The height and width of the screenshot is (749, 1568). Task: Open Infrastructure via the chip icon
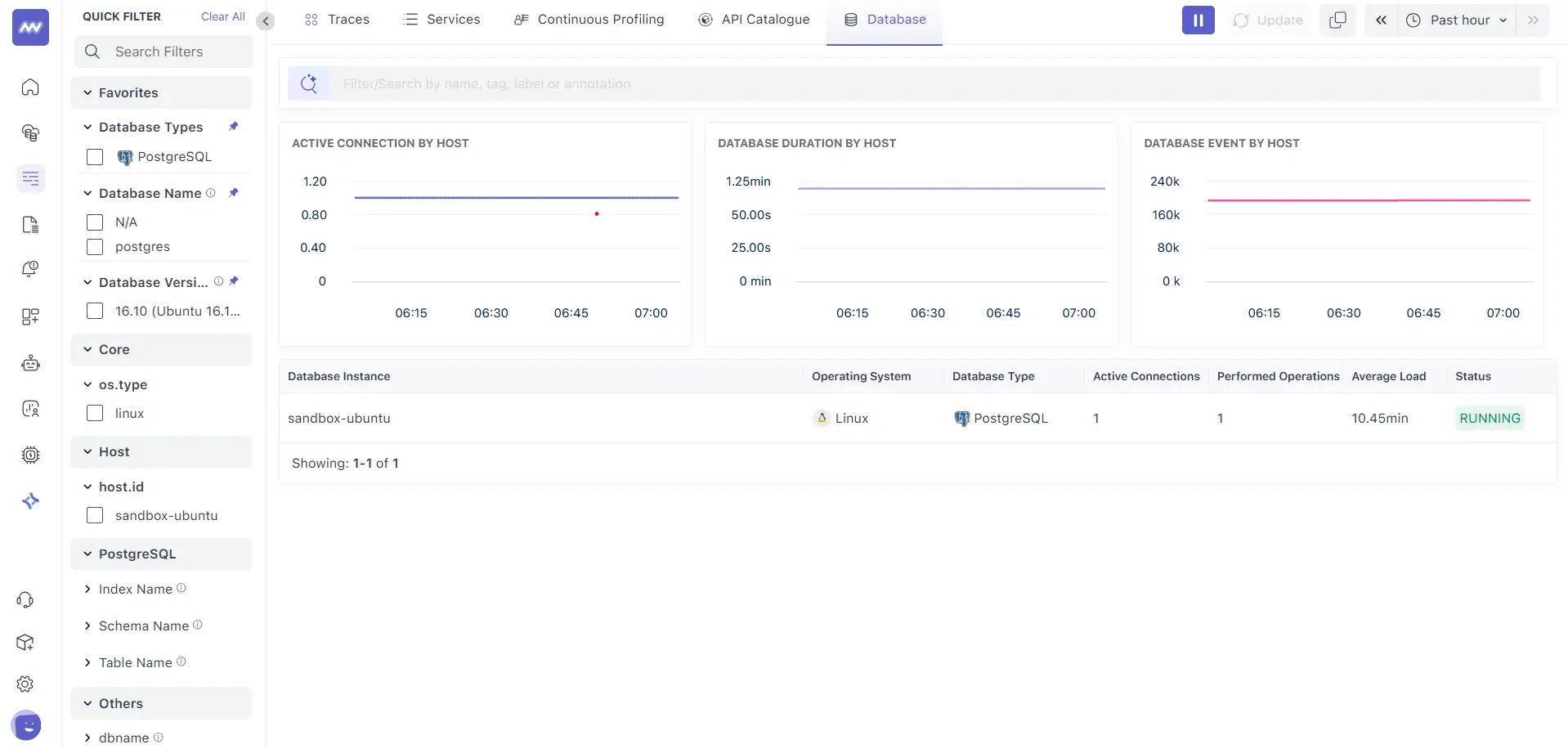pos(30,455)
